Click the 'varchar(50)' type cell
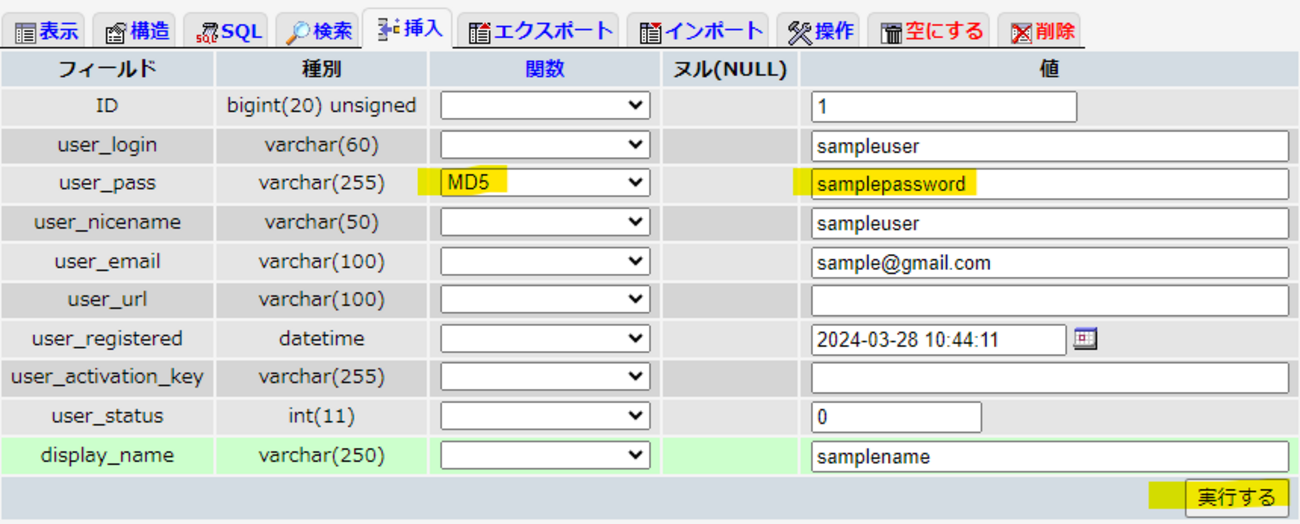1300x524 pixels. point(321,222)
